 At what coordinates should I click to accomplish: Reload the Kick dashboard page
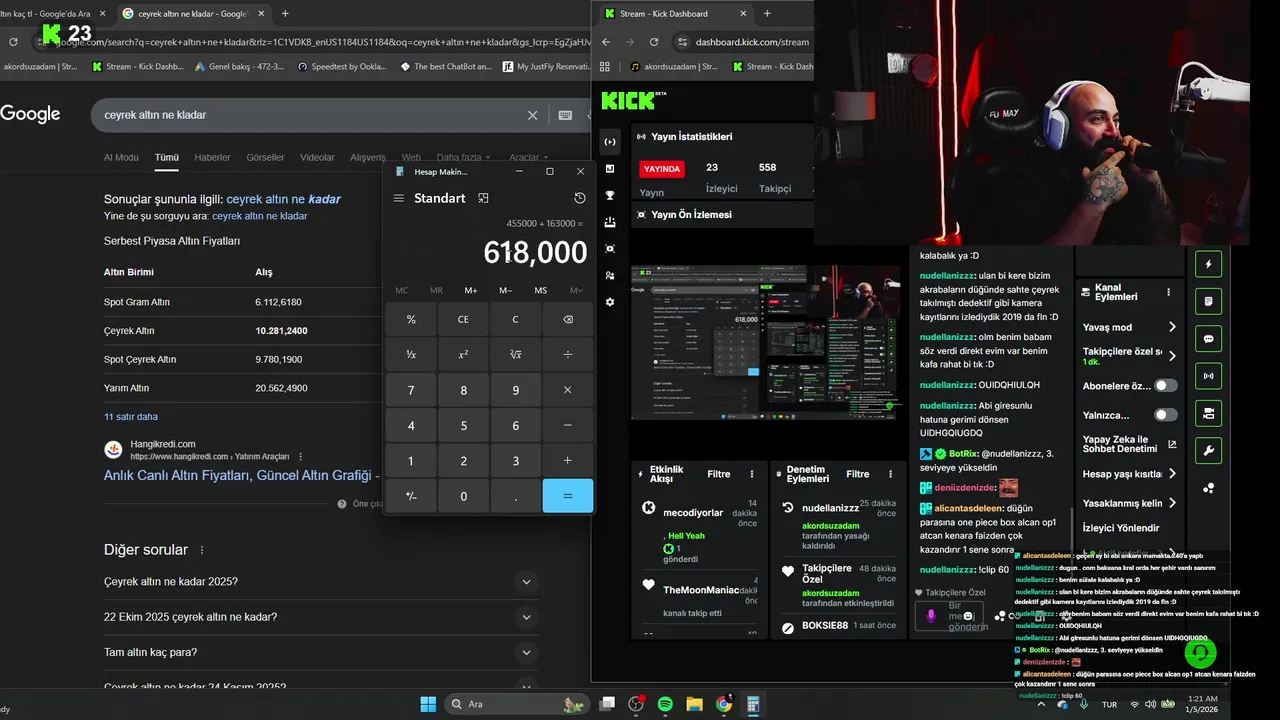coord(654,42)
